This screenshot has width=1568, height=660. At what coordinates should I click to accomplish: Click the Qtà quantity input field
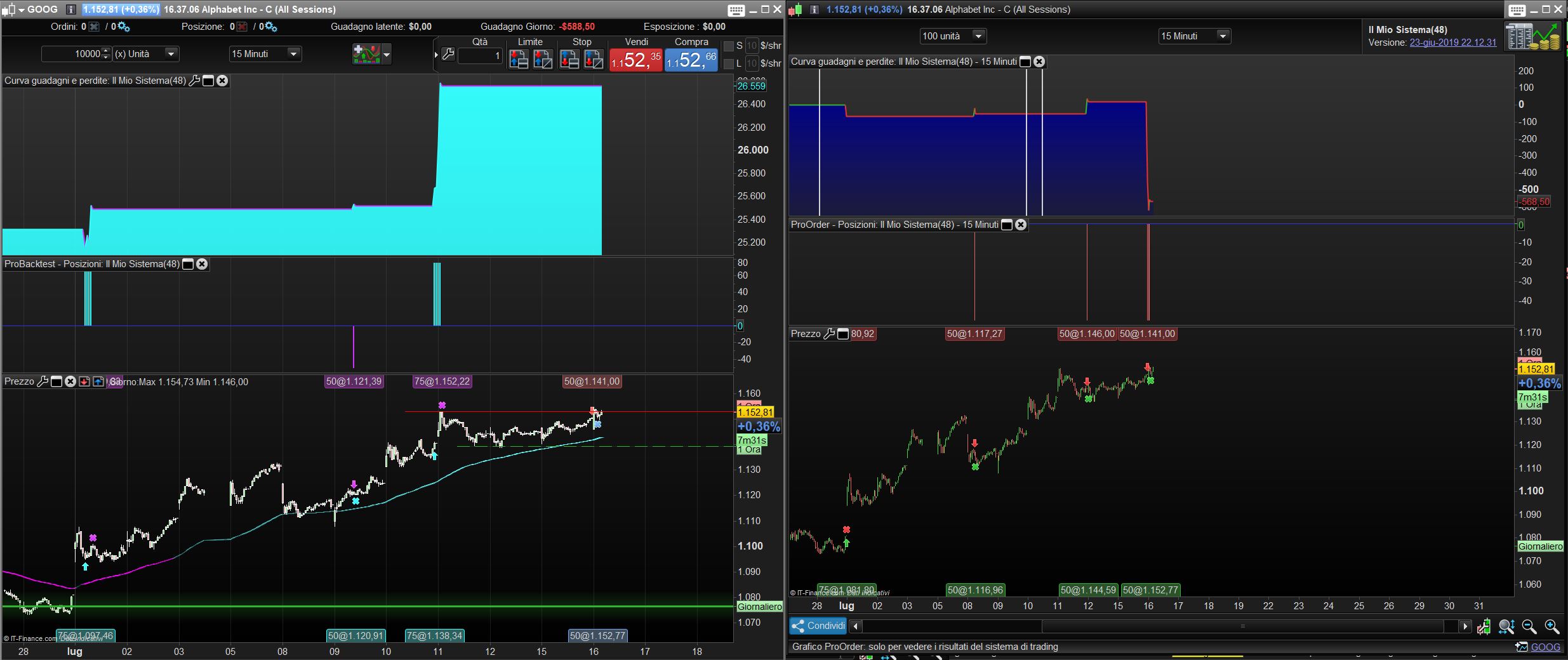coord(480,56)
